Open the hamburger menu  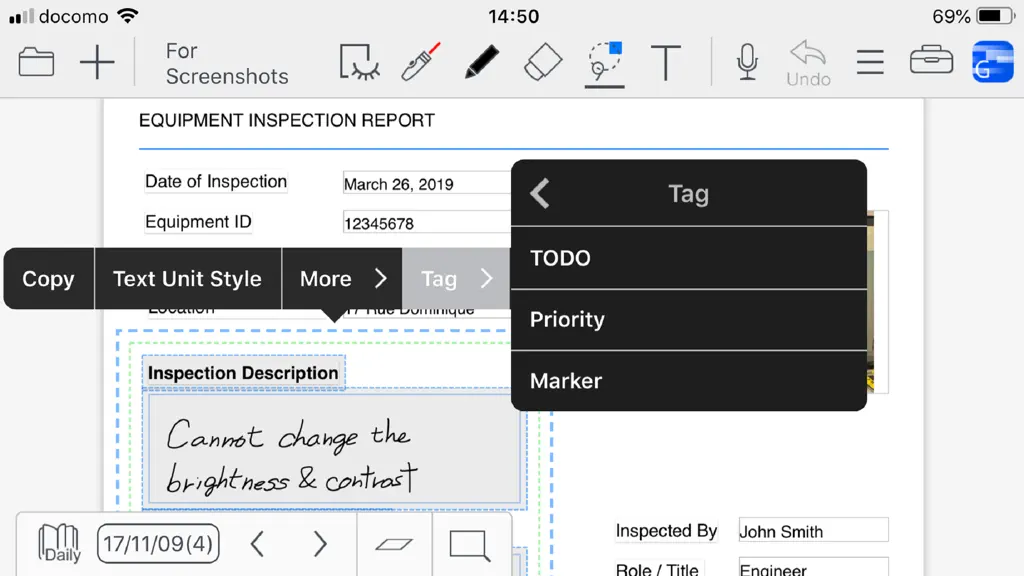click(870, 63)
